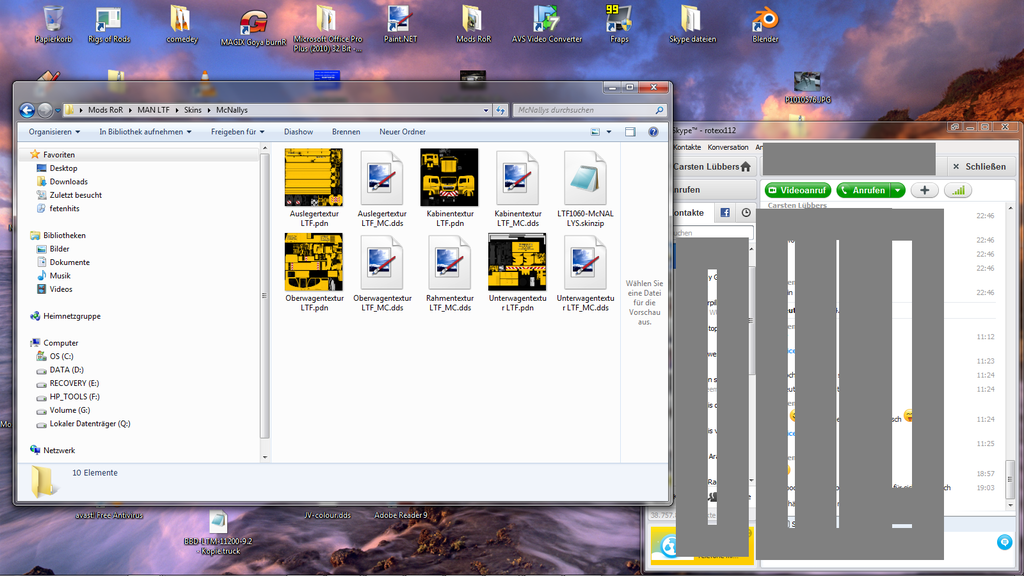Create a folder with Neuer Ordner
The image size is (1024, 576).
click(x=402, y=132)
